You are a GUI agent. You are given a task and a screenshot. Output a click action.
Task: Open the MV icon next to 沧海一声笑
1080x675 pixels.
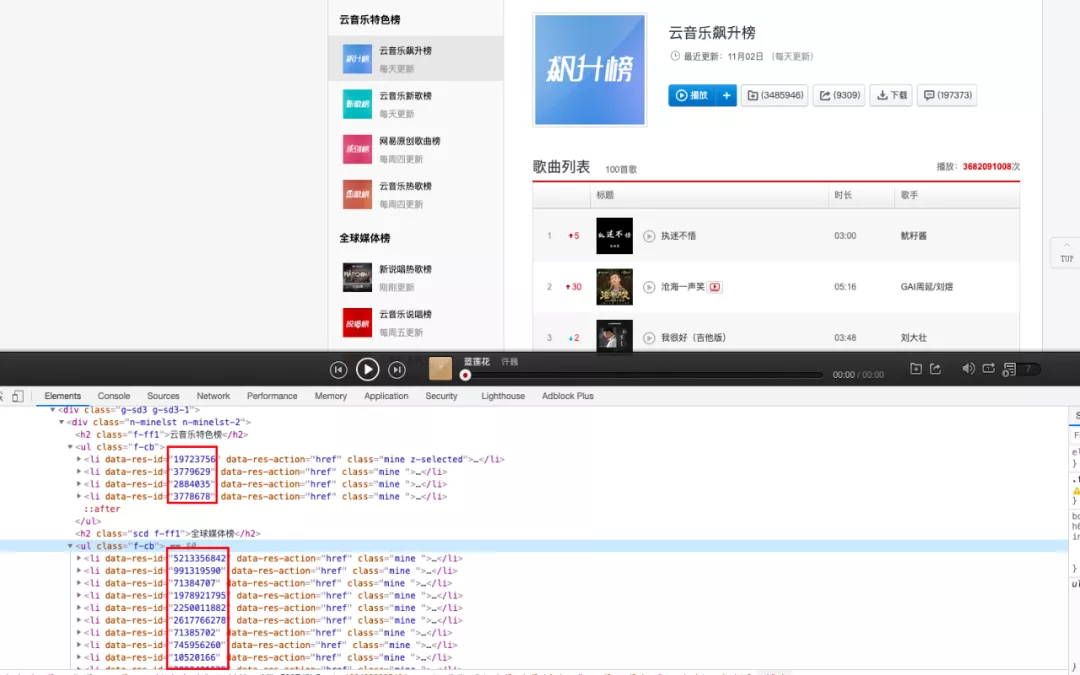[715, 287]
